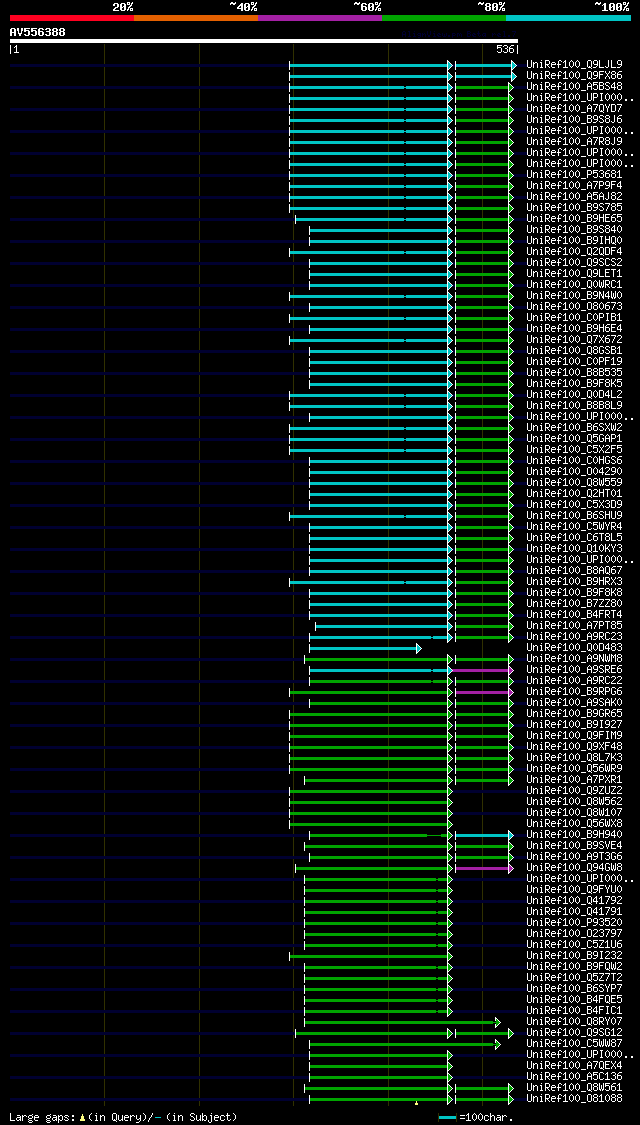Click the orange ~40% legend segment
The width and height of the screenshot is (640, 1125).
[196, 17]
